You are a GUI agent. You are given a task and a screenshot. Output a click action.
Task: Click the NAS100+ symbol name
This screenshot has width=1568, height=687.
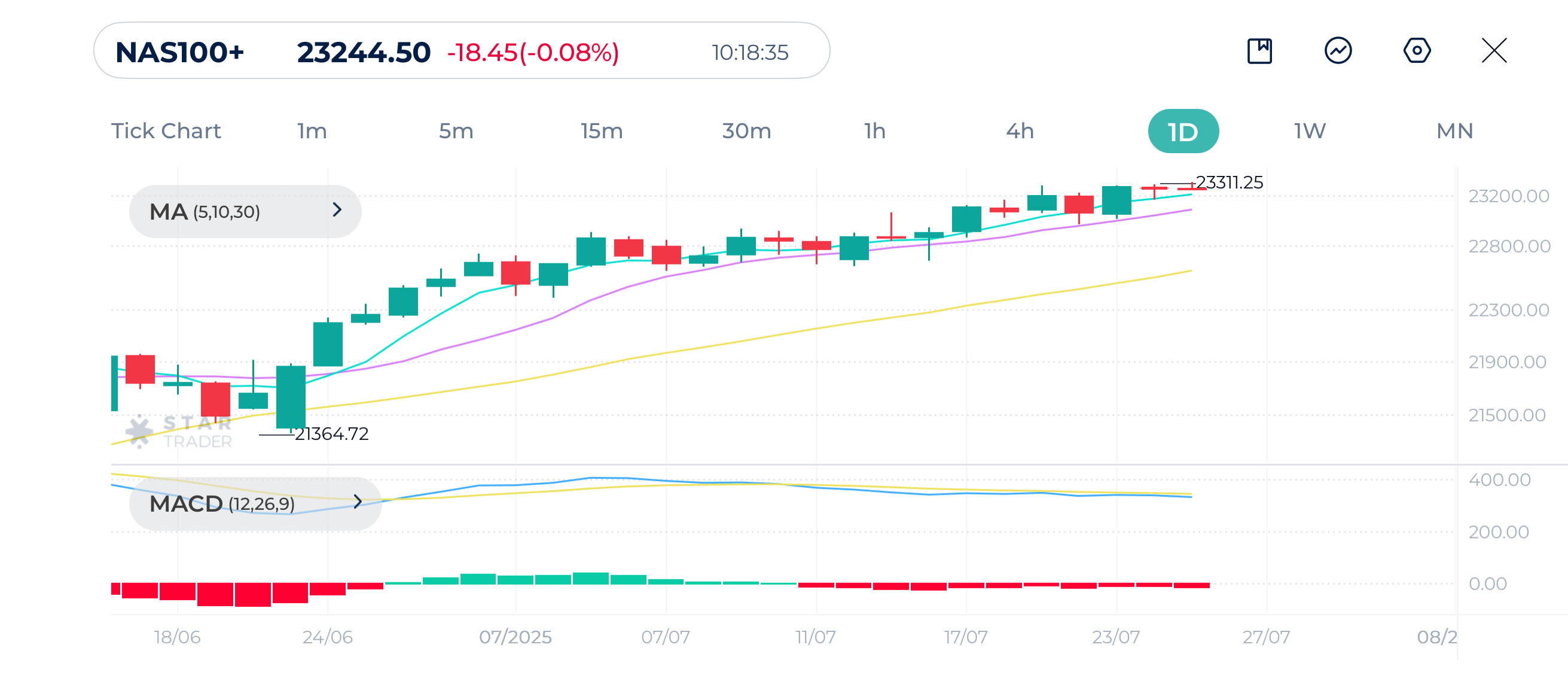tap(179, 53)
